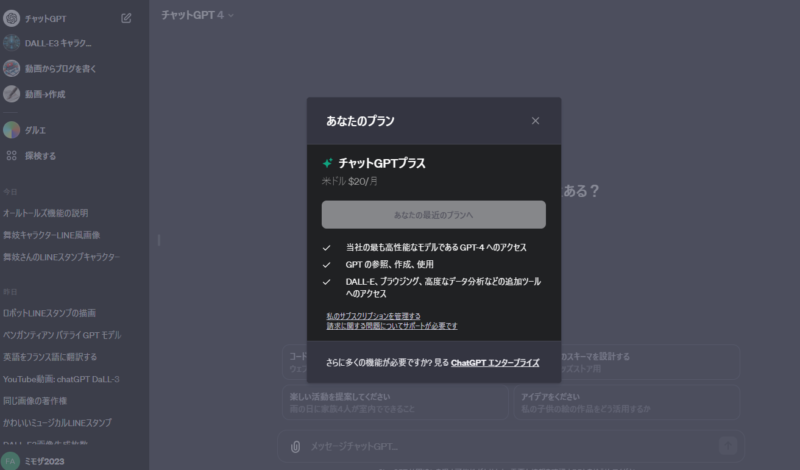Screen dimensions: 800x470
Task: Click the 当社の最も高性能なモデル GPT-4 feature line
Action: [x=436, y=248]
